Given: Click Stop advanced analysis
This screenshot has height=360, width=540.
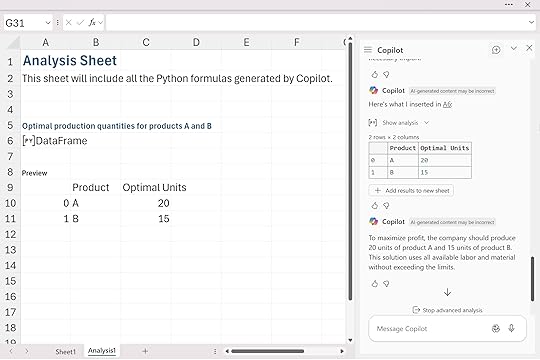Looking at the screenshot, I should pyautogui.click(x=447, y=310).
